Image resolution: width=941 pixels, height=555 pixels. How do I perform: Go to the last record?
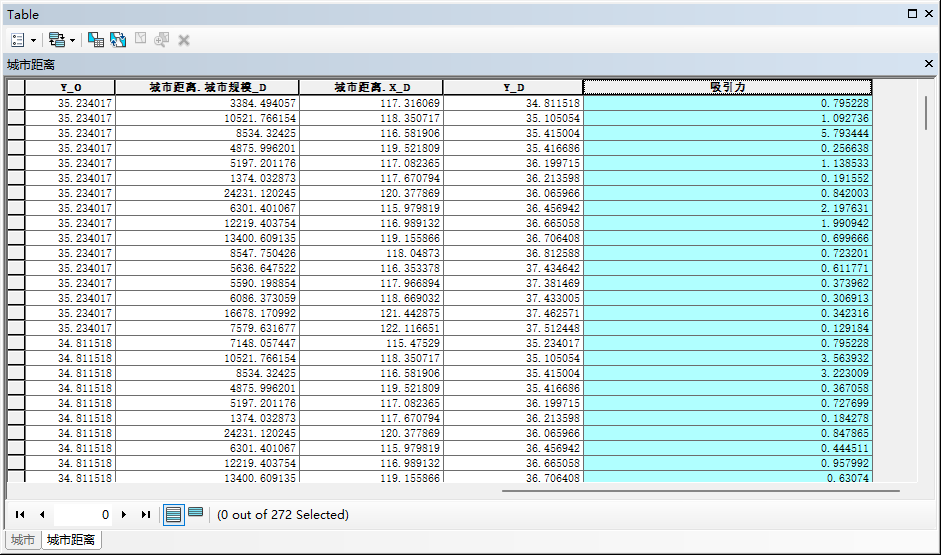pyautogui.click(x=145, y=514)
